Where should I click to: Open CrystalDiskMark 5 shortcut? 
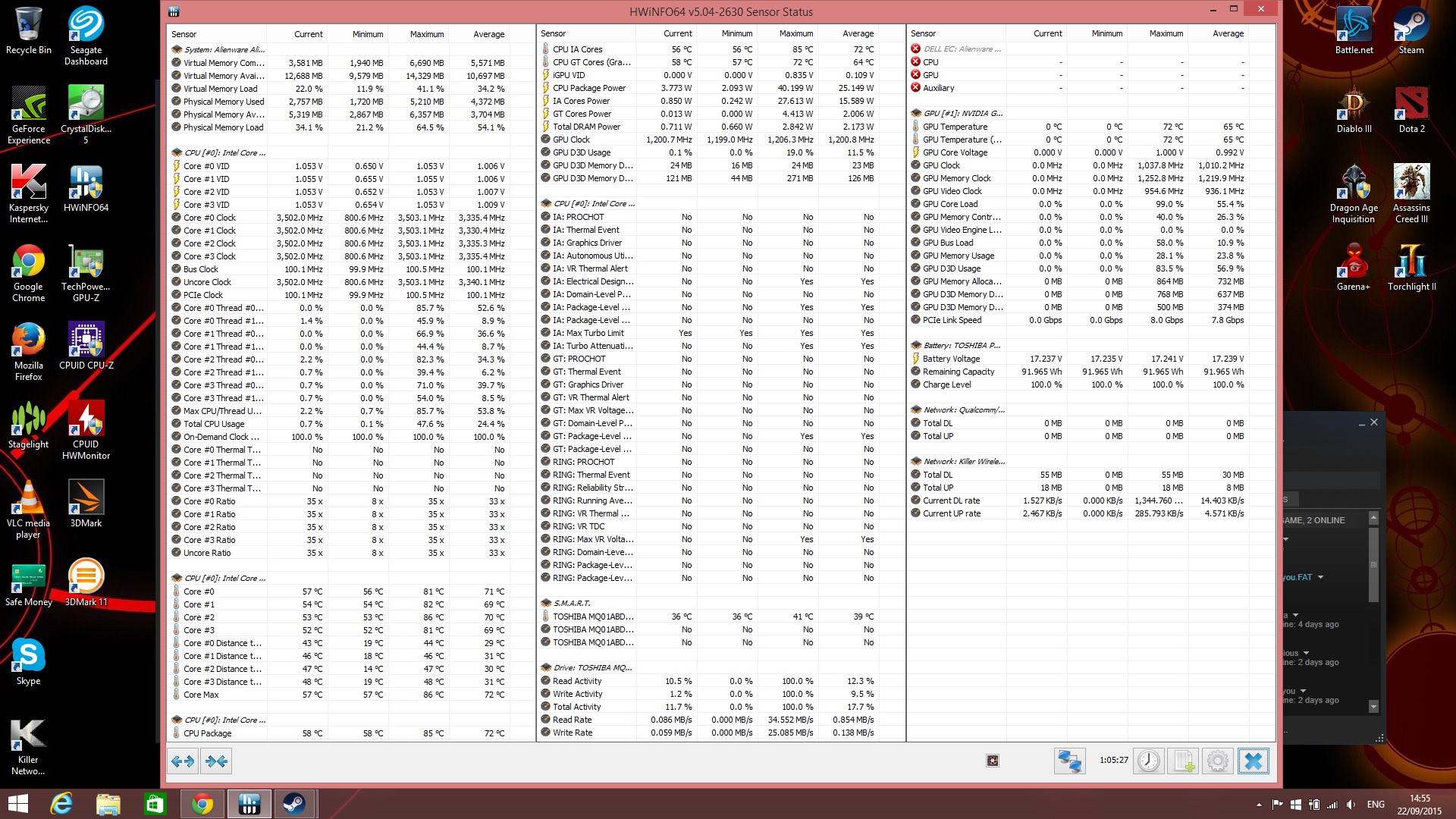point(86,115)
